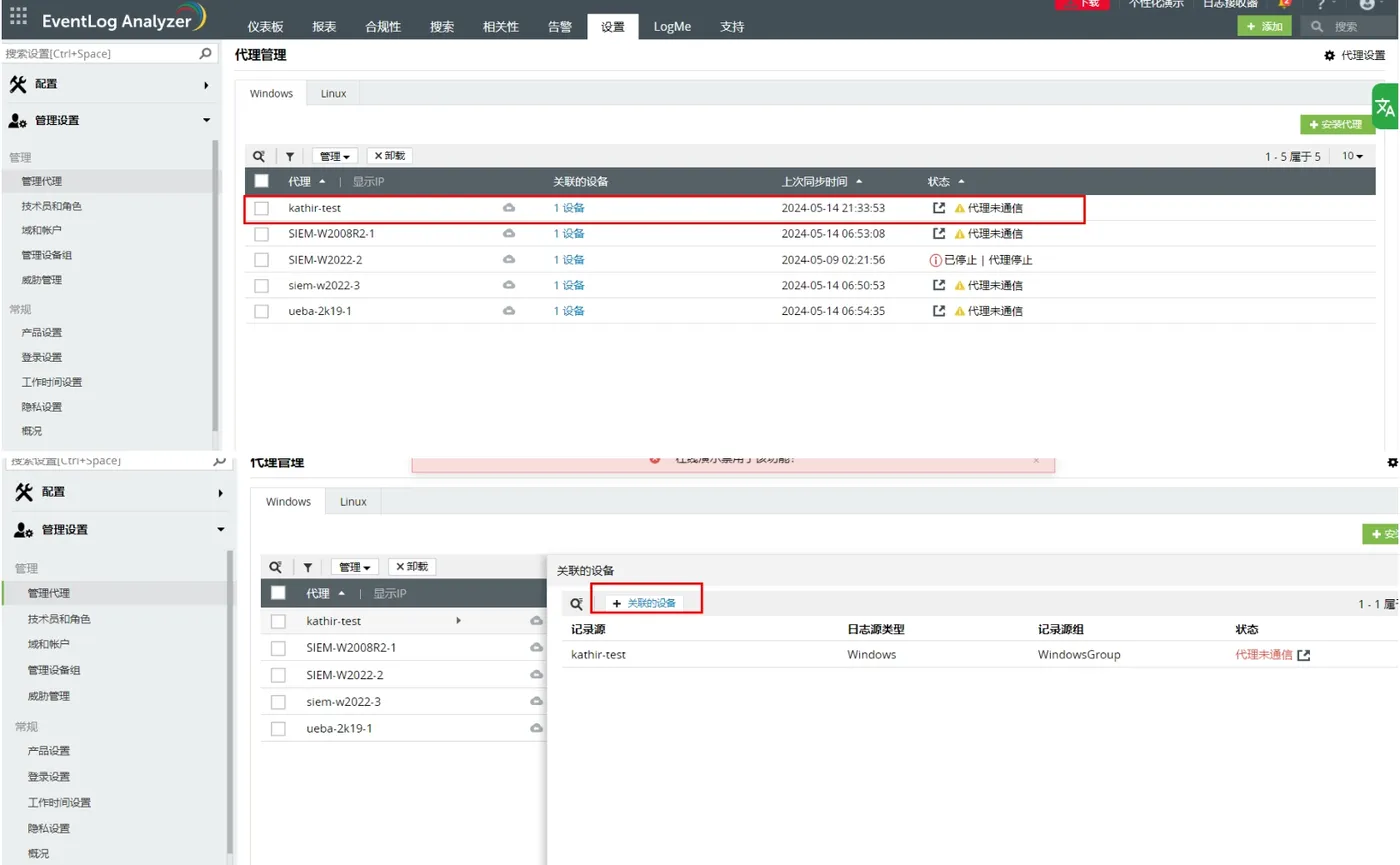Viewport: 1400px width, 865px height.
Task: Open the 仪表板 tab
Action: [266, 27]
